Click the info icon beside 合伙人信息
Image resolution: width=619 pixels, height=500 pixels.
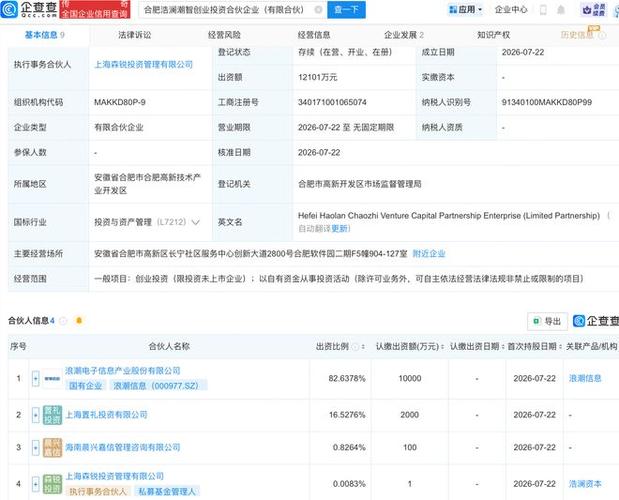coord(63,321)
